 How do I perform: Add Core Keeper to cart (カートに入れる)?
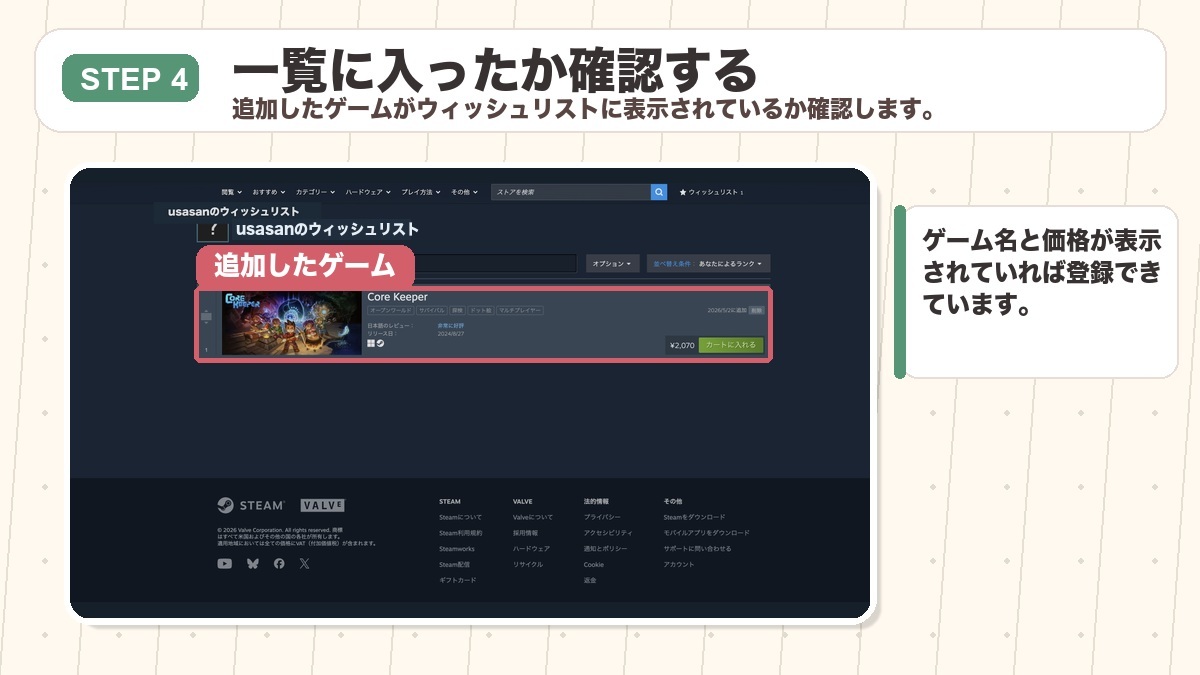pyautogui.click(x=731, y=345)
